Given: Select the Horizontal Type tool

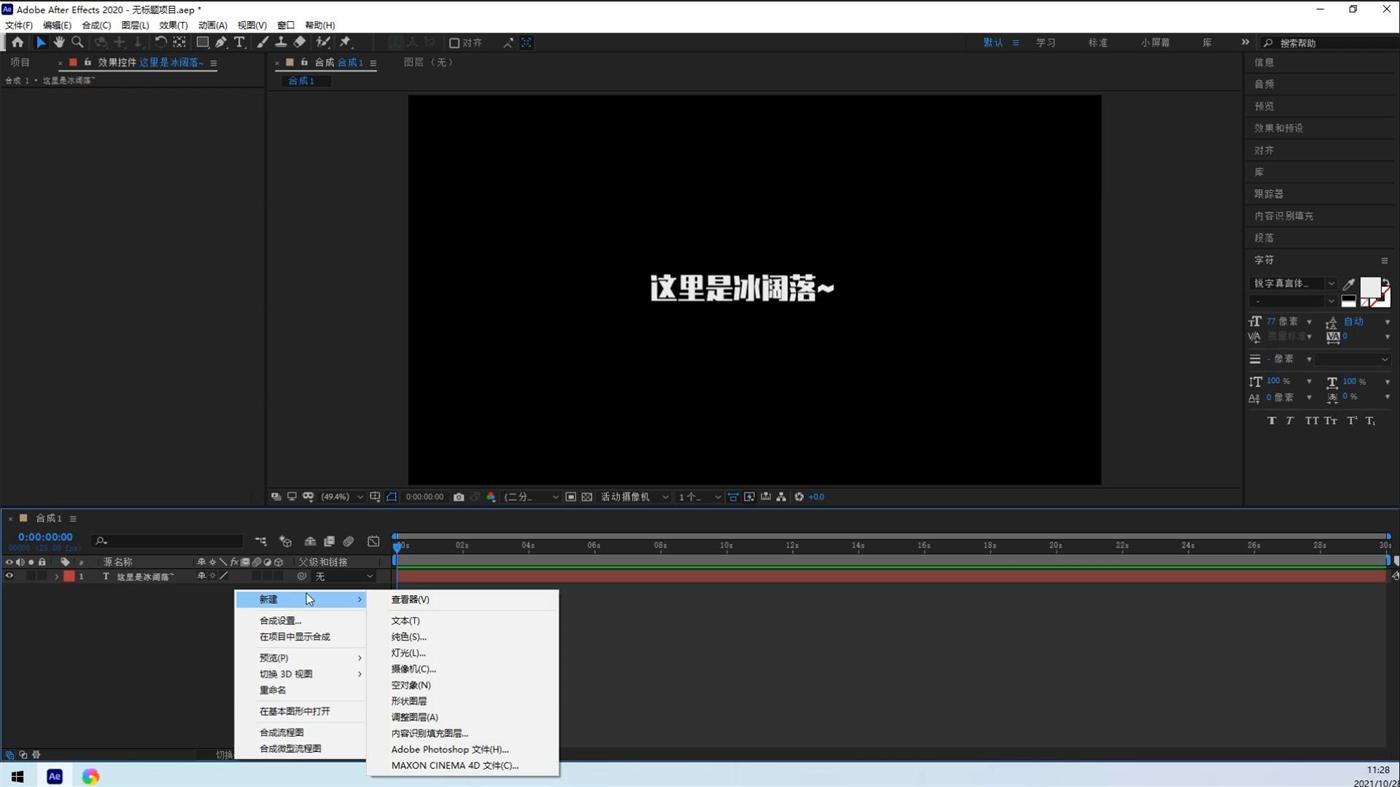Looking at the screenshot, I should [239, 42].
